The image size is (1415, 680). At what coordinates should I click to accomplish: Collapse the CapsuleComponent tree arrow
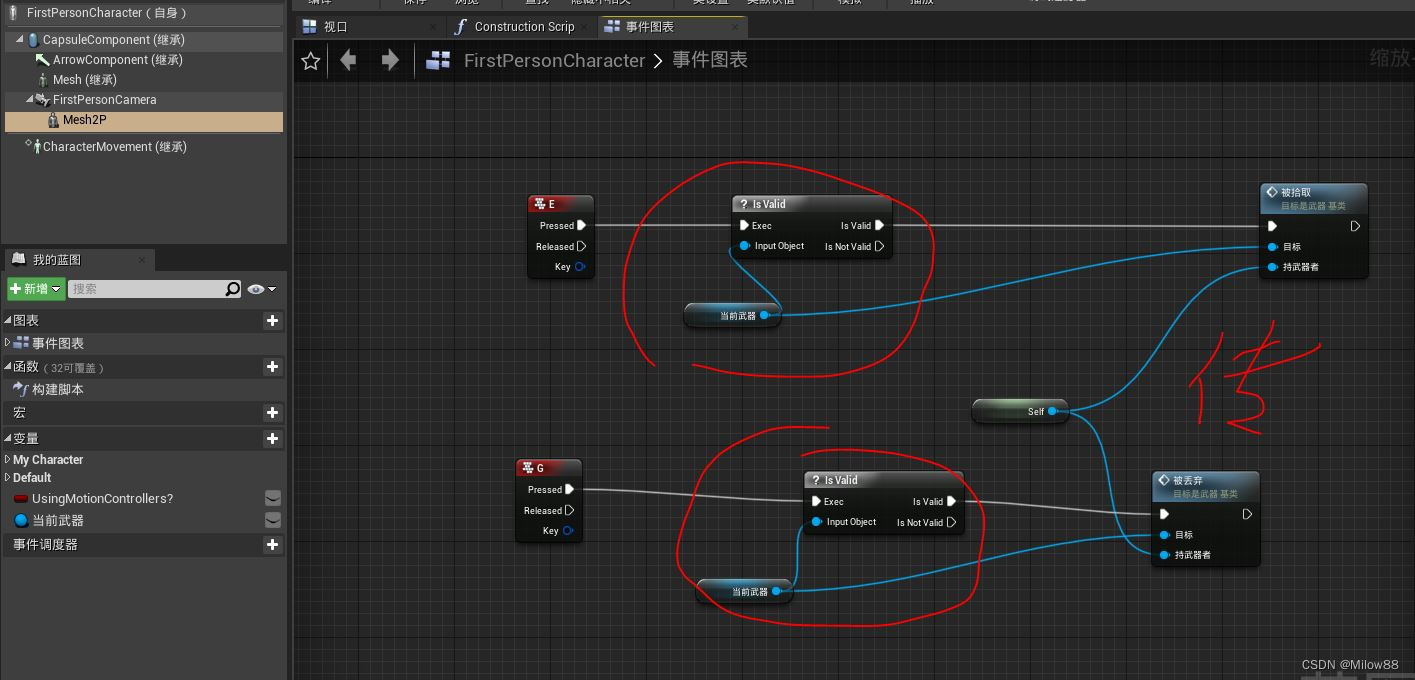[20, 40]
